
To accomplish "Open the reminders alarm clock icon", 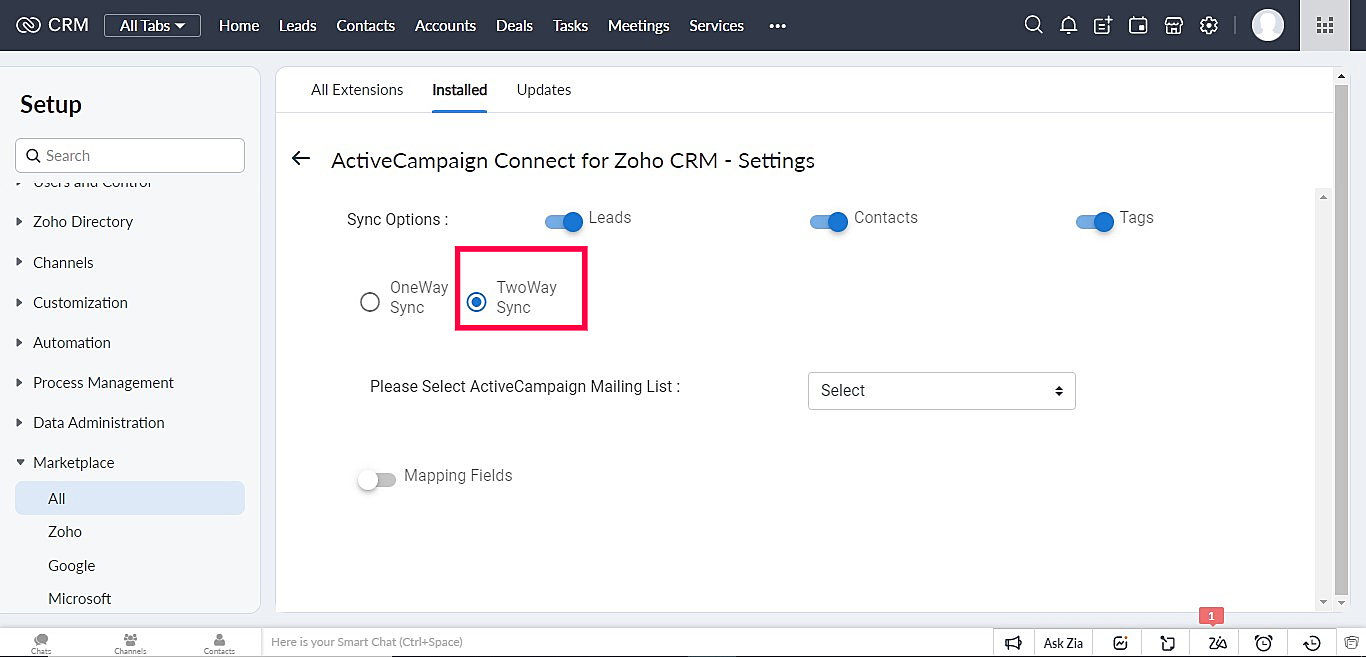I will click(x=1264, y=643).
